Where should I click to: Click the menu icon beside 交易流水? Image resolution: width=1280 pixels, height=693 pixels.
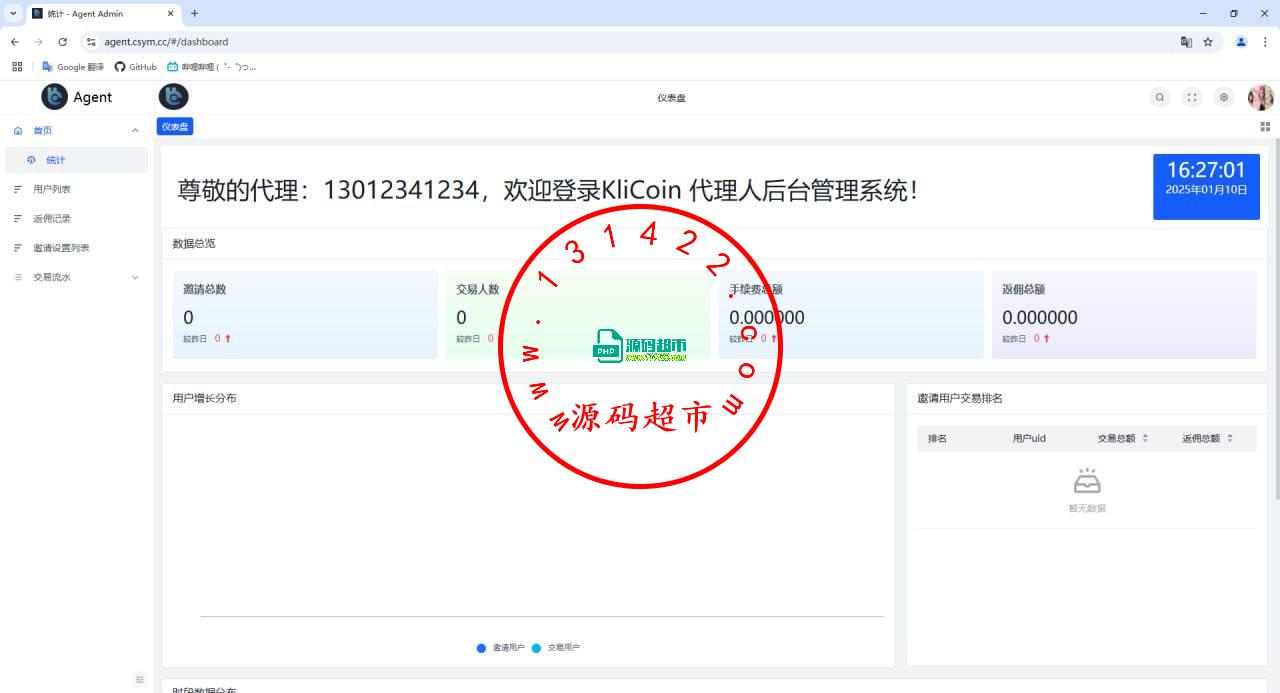pyautogui.click(x=17, y=277)
